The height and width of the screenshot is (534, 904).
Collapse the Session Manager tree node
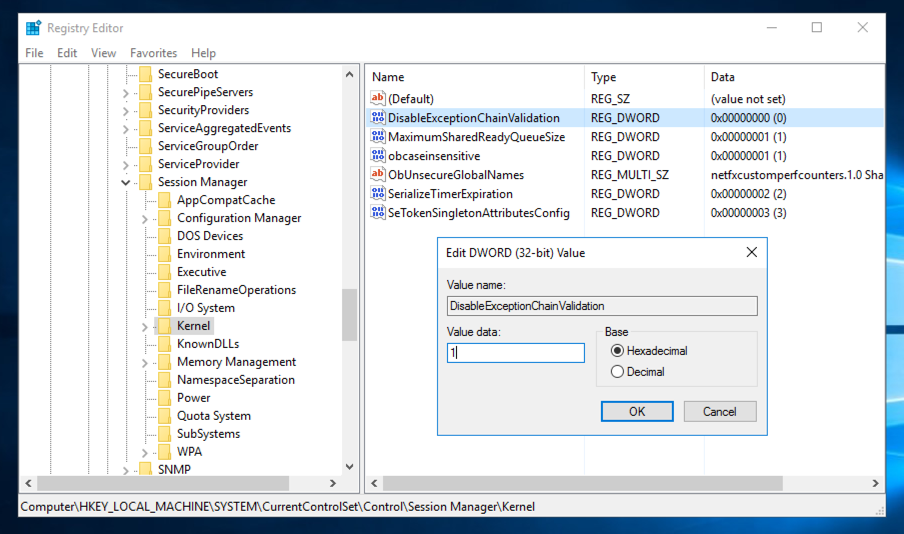(x=126, y=183)
